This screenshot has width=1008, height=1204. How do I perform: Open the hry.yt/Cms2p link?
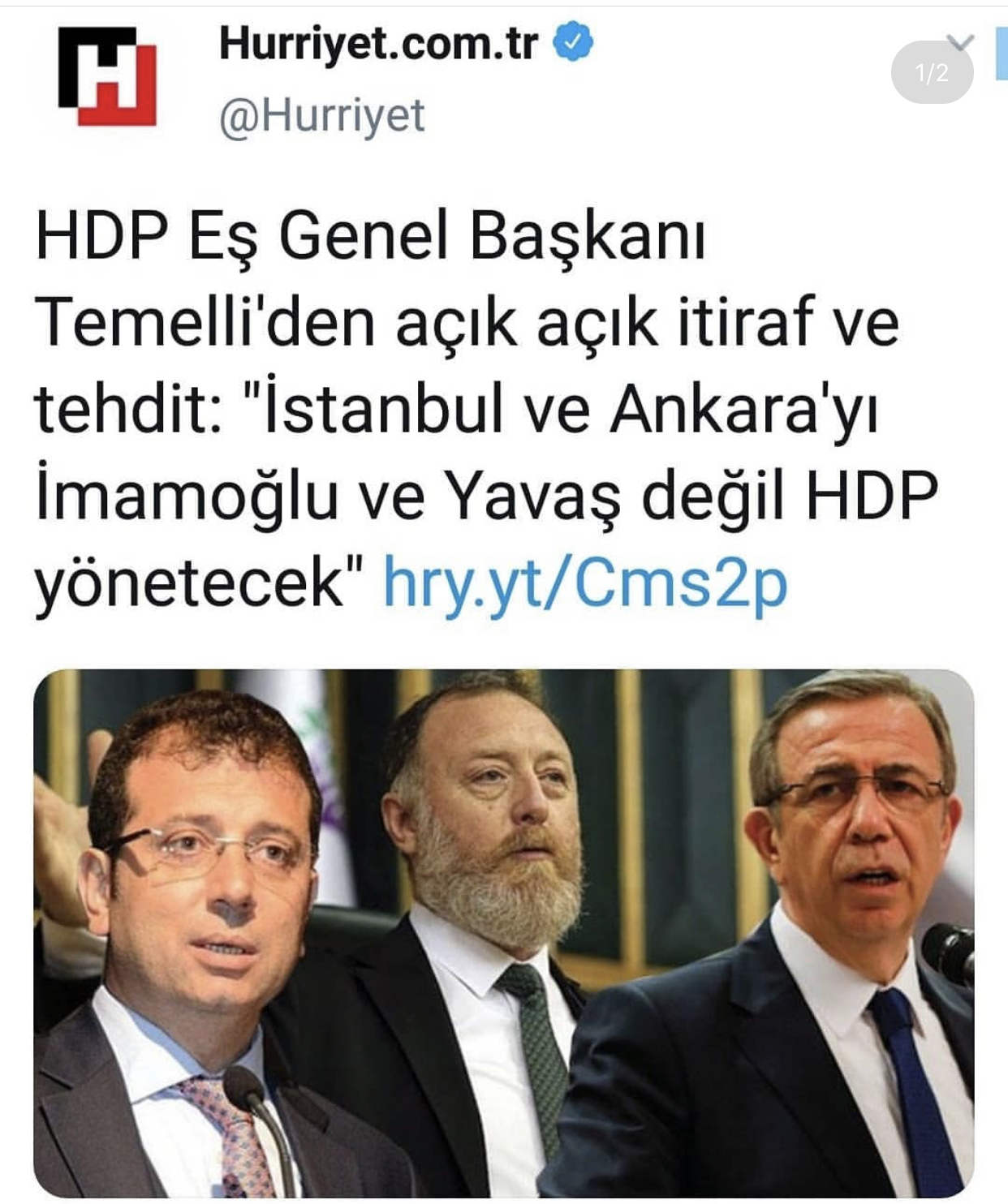pos(585,583)
